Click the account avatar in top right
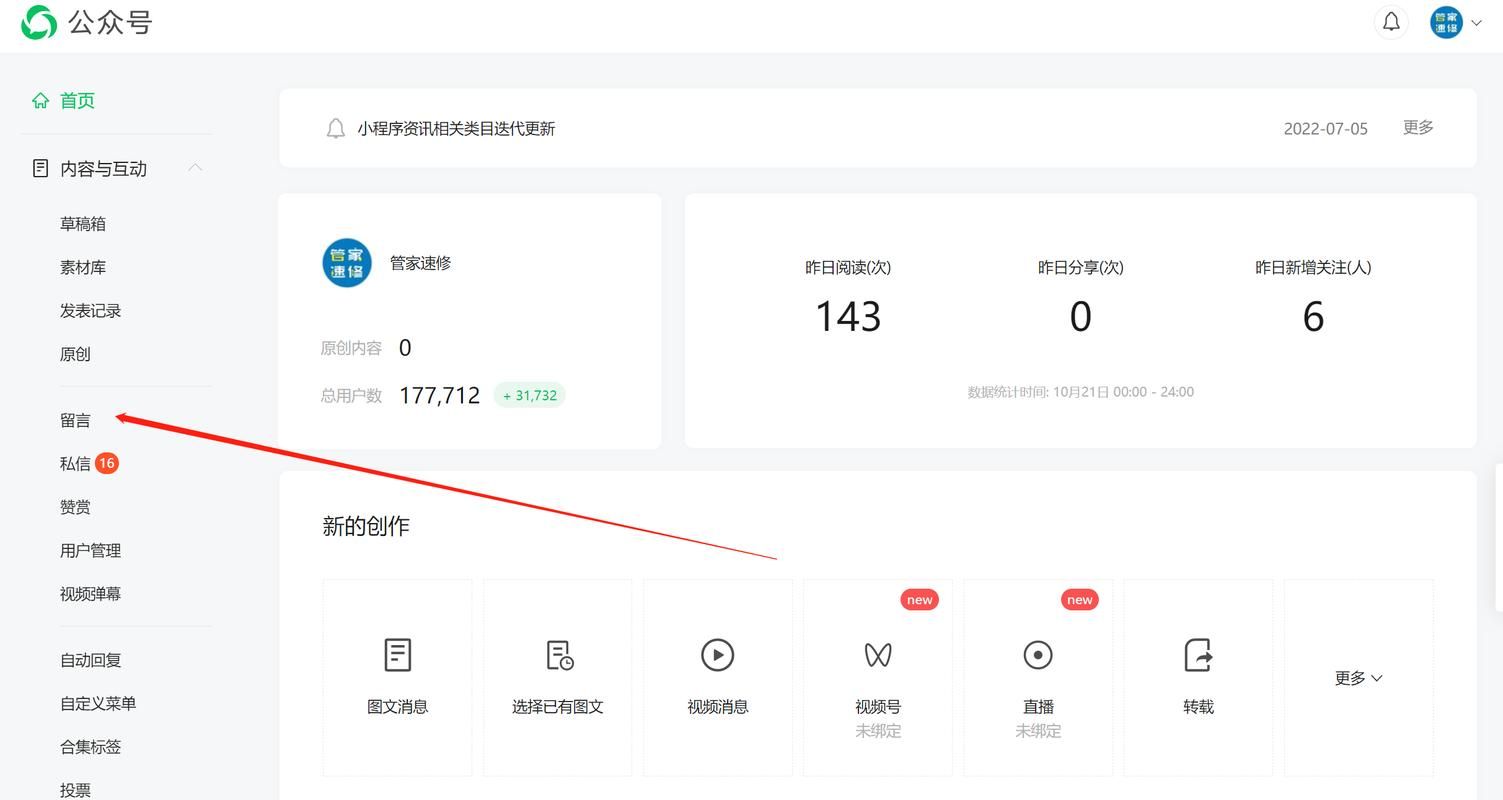This screenshot has height=800, width=1503. coord(1446,22)
